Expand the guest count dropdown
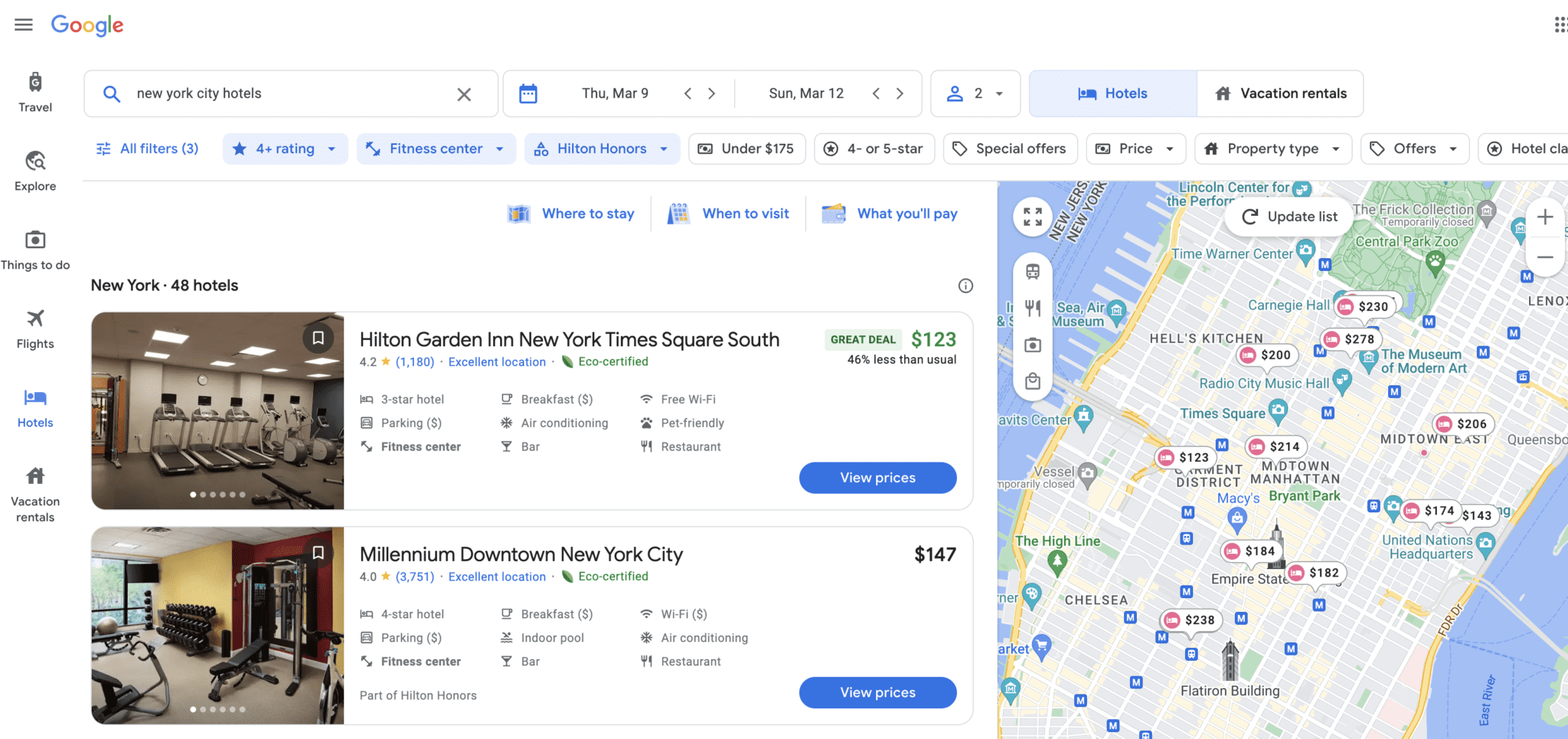 click(975, 93)
